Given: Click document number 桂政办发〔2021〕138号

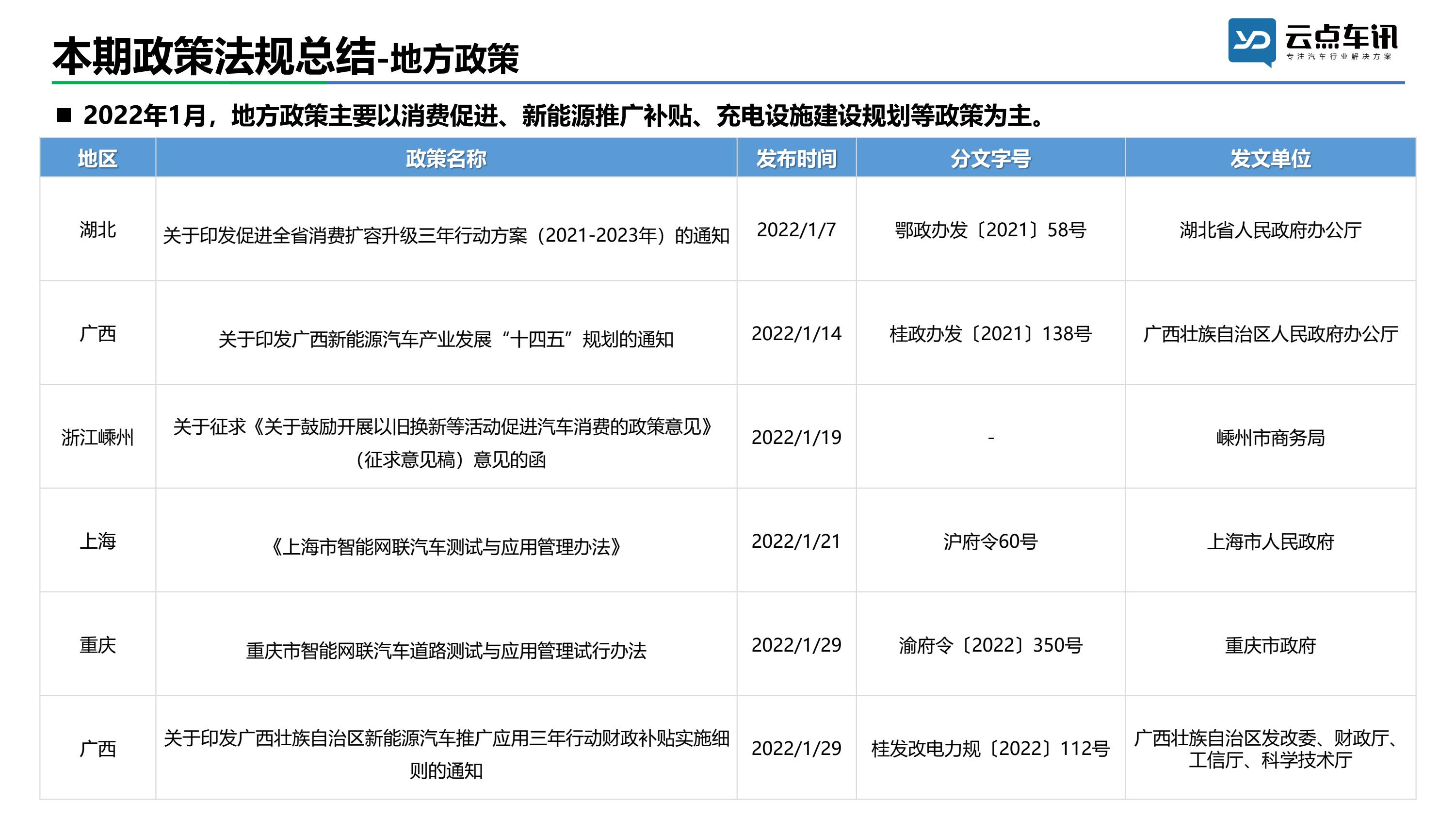Looking at the screenshot, I should (x=990, y=334).
